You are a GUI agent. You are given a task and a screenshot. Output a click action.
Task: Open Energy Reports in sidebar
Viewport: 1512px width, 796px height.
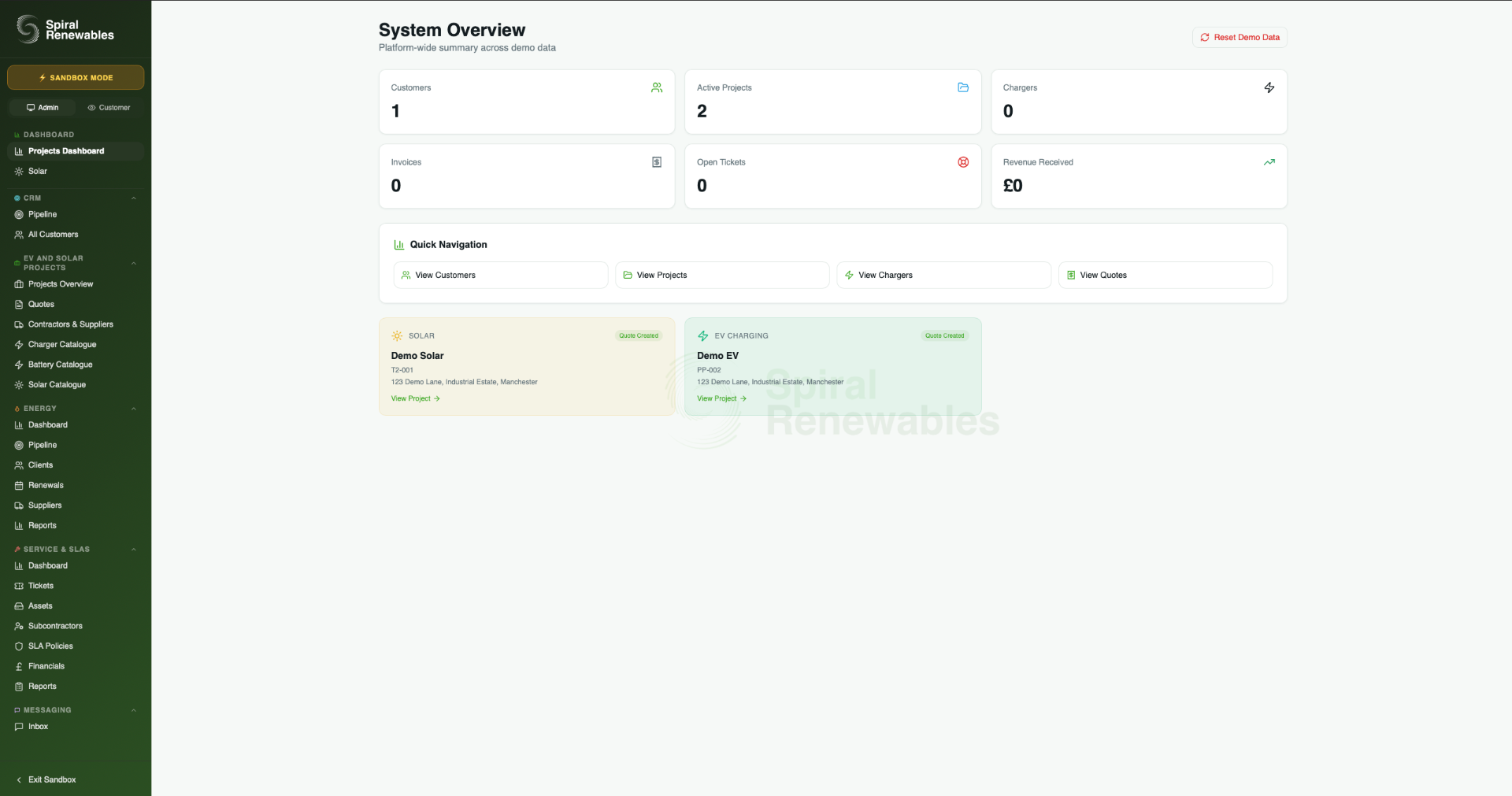(76, 526)
